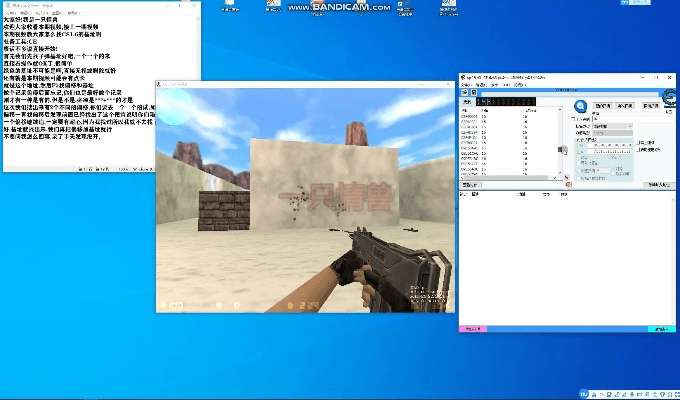Viewport: 680px width, 400px height.
Task: Click the blue magnifier scan icon
Action: click(581, 106)
